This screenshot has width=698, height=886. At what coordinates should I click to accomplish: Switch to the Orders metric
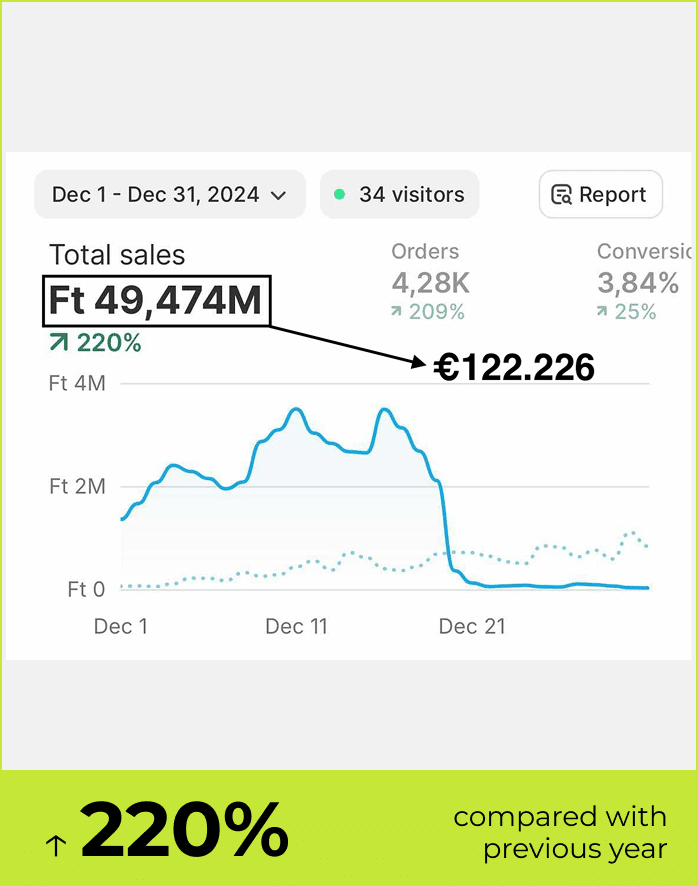[x=425, y=252]
